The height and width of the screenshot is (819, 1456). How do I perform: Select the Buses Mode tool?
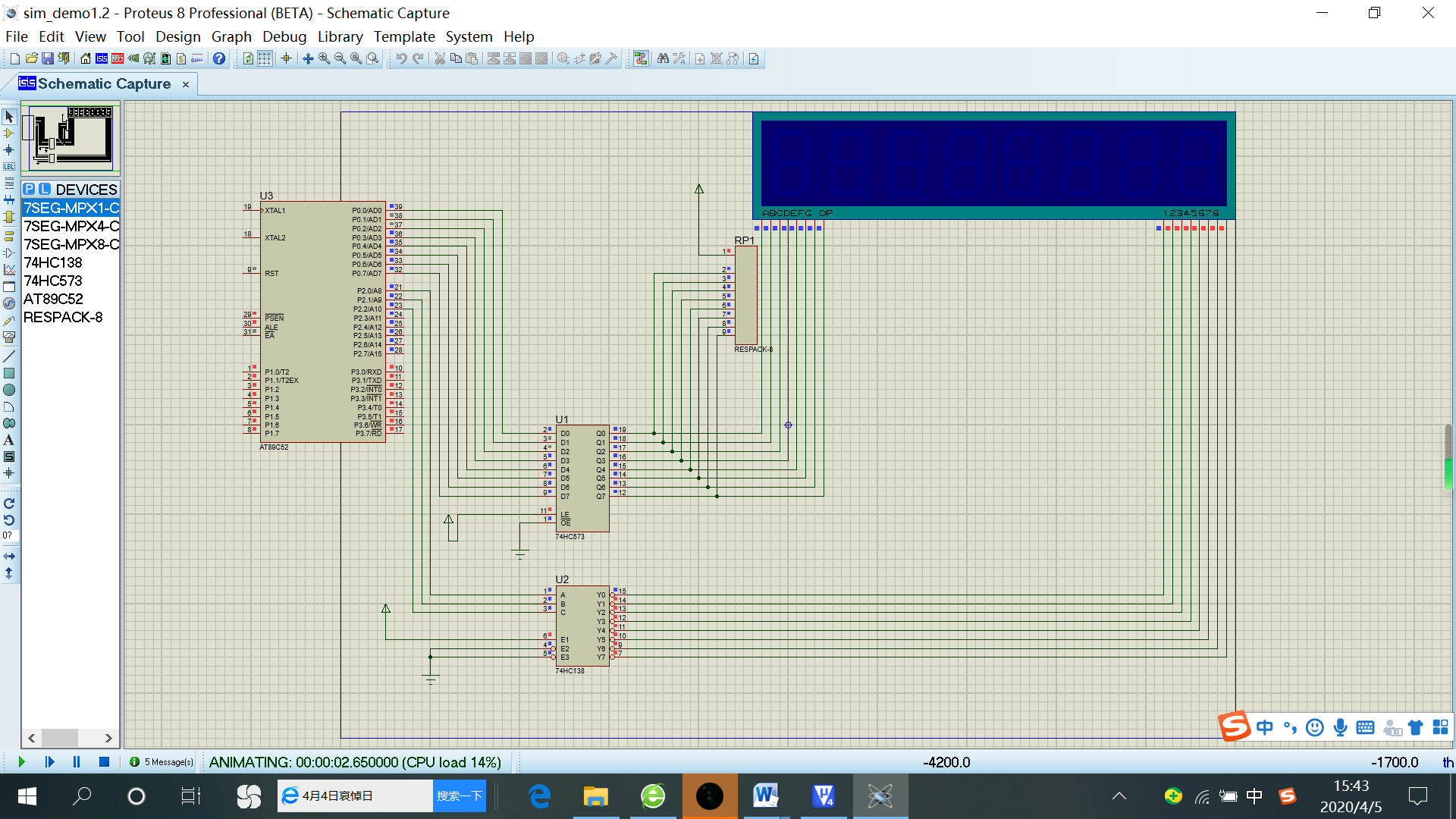click(9, 200)
